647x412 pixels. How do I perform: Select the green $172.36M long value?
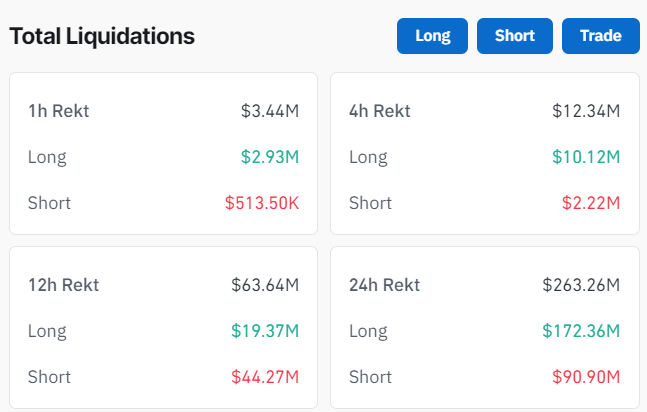pyautogui.click(x=581, y=331)
